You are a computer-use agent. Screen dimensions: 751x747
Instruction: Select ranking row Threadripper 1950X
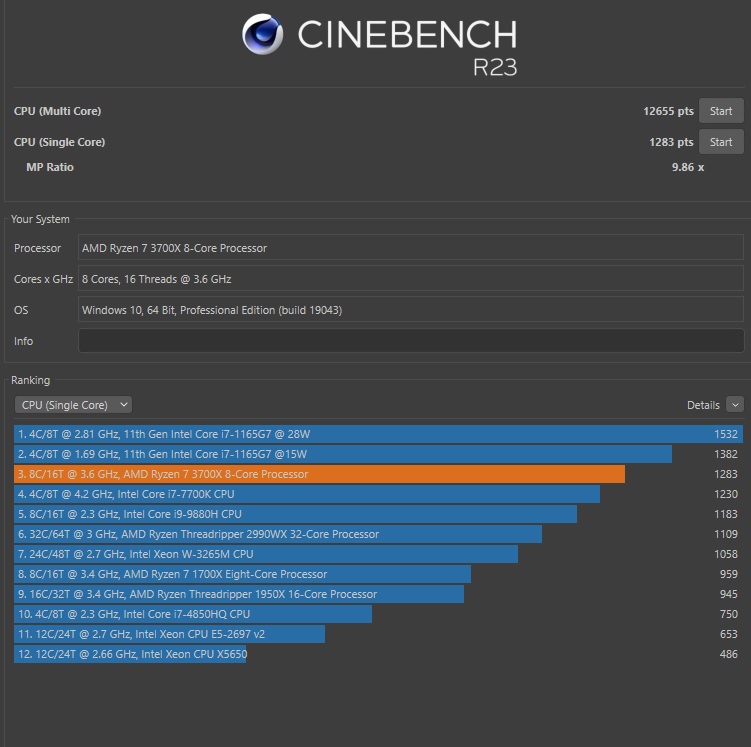378,594
